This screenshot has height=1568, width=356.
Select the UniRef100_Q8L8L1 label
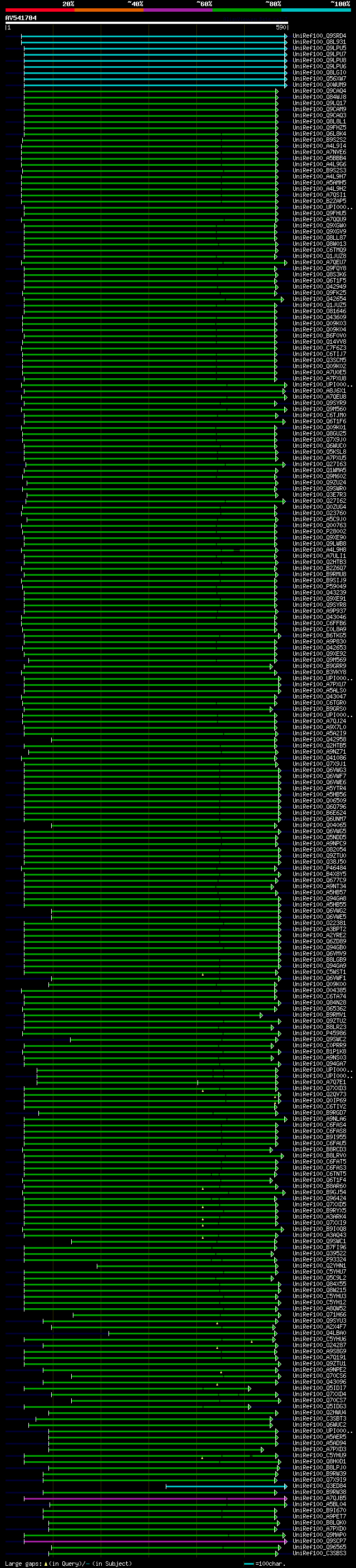pyautogui.click(x=319, y=121)
